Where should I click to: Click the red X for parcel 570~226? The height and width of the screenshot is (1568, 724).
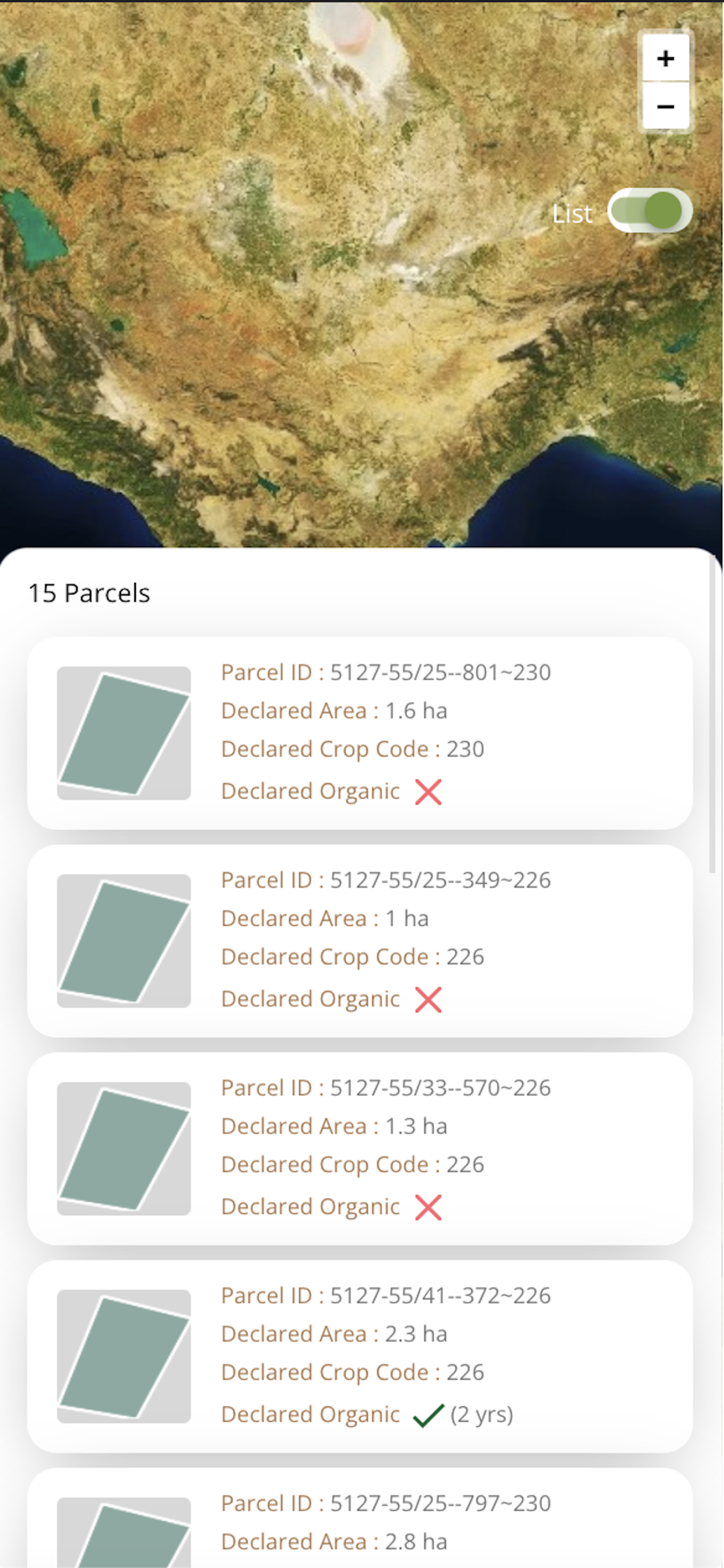point(428,1207)
